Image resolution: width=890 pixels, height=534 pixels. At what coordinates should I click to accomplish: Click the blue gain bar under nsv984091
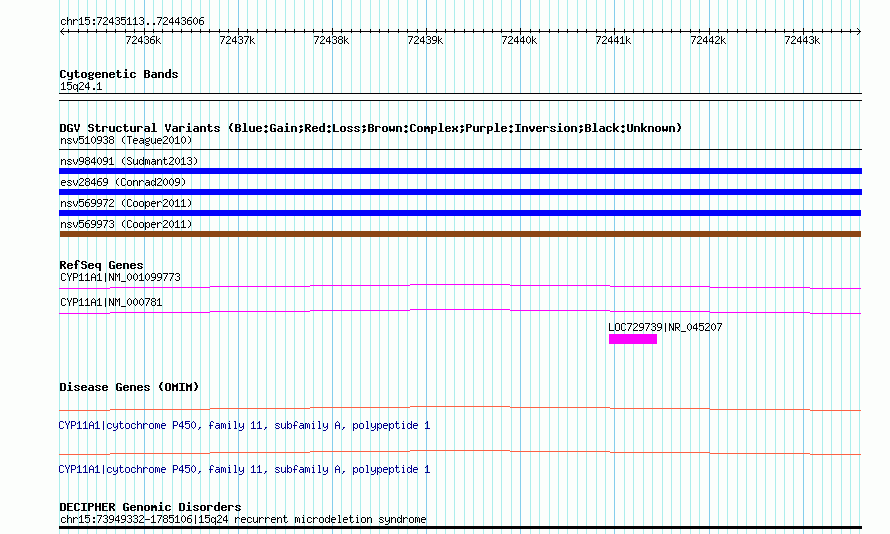[460, 171]
